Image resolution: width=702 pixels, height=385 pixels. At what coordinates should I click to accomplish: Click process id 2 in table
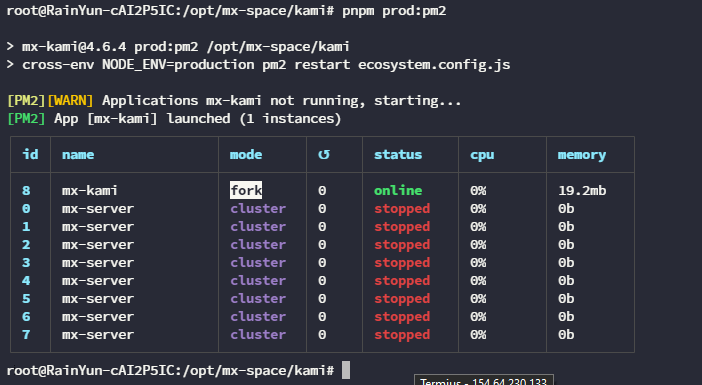(x=26, y=244)
